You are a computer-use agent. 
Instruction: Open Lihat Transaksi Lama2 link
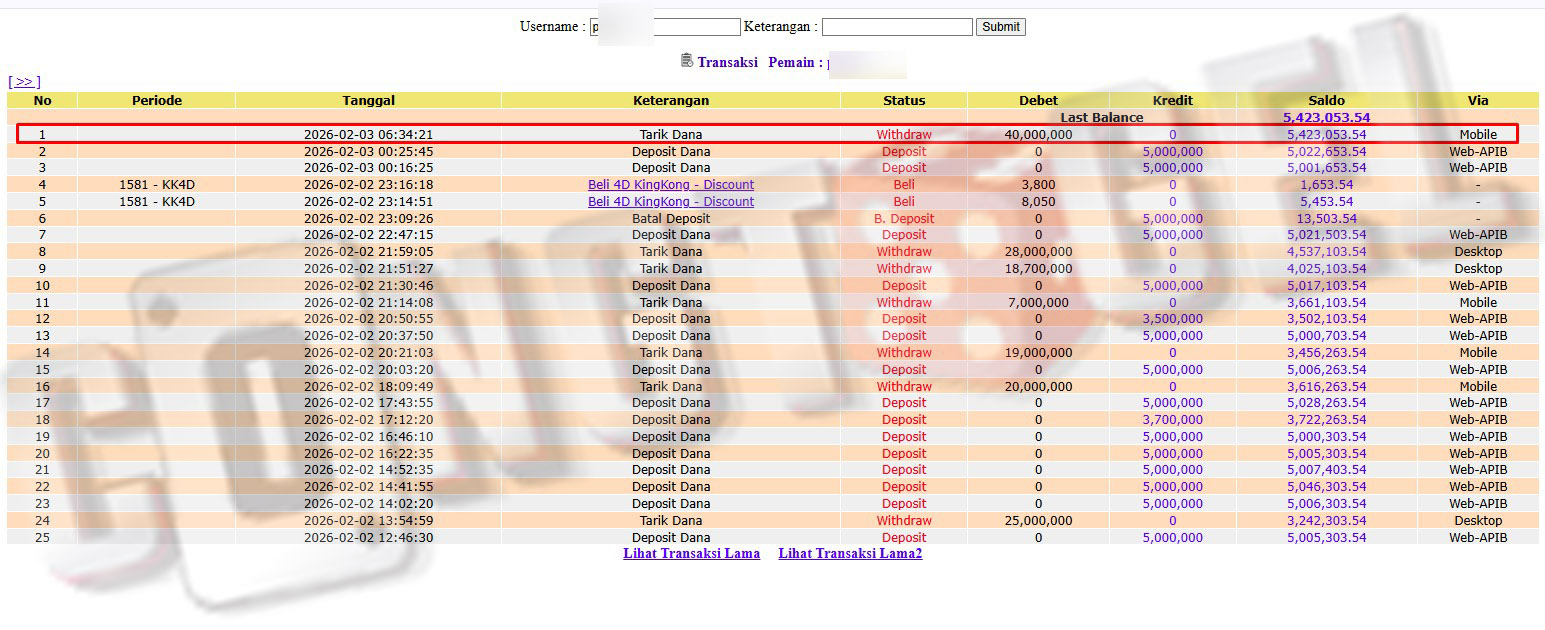coord(850,553)
